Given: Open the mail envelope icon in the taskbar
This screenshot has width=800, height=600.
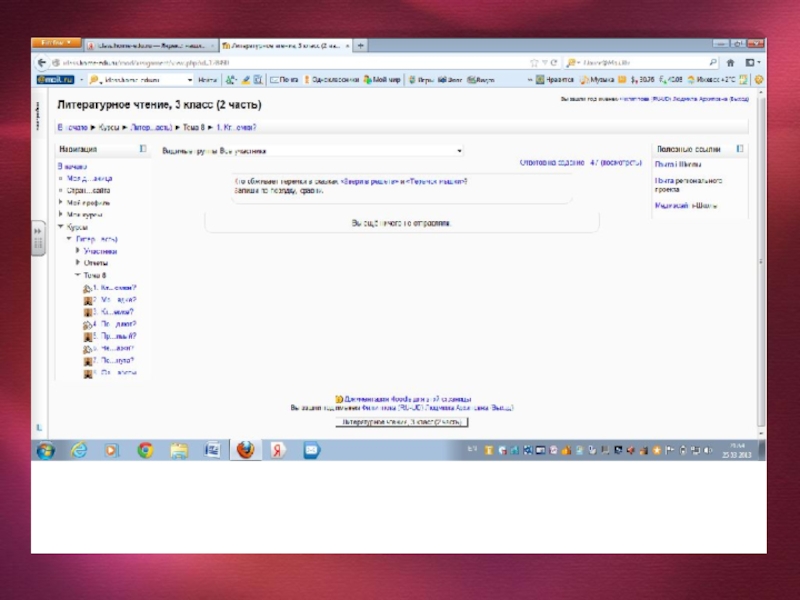Looking at the screenshot, I should [x=311, y=451].
